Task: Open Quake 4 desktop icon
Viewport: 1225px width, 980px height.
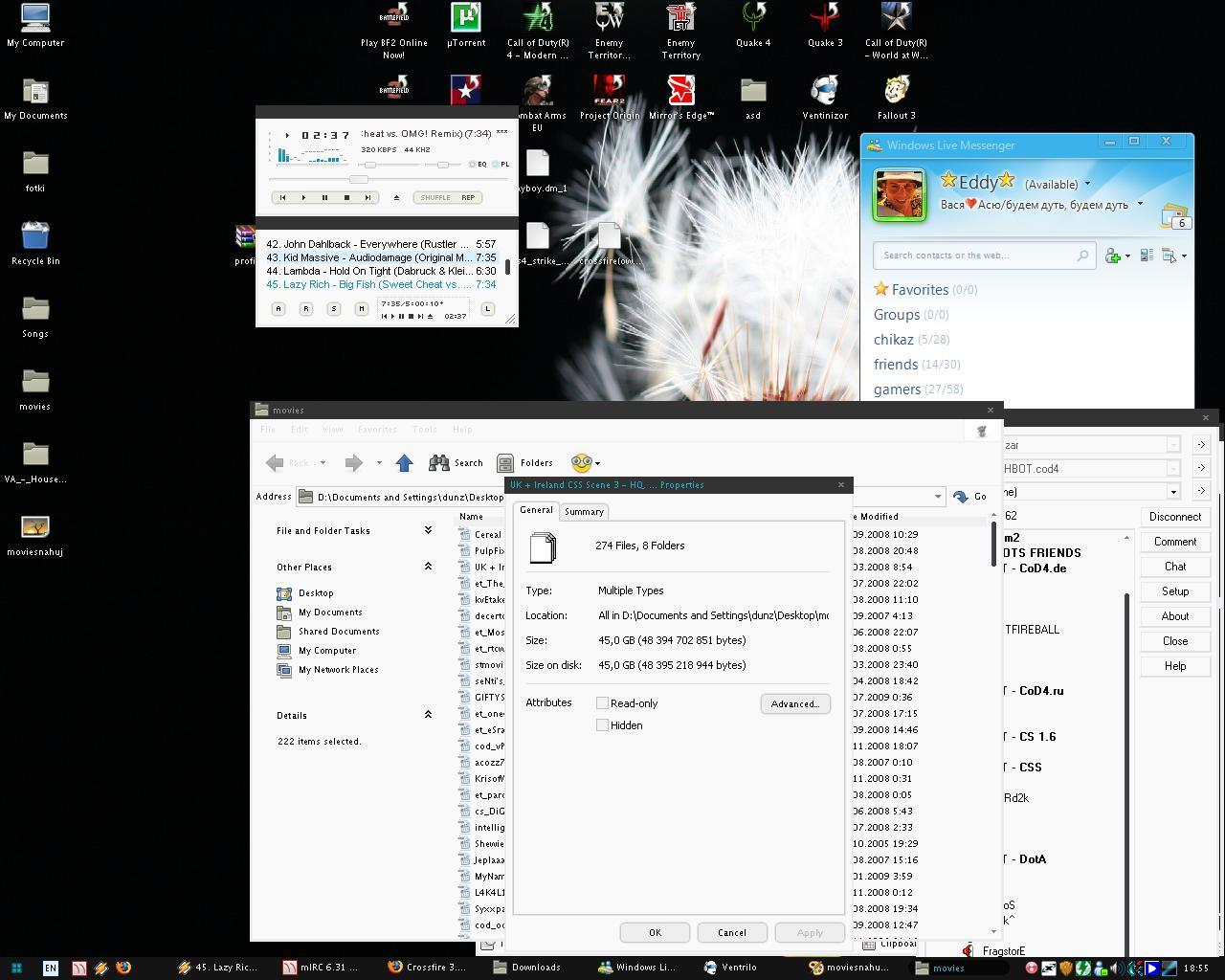Action: coord(753,26)
